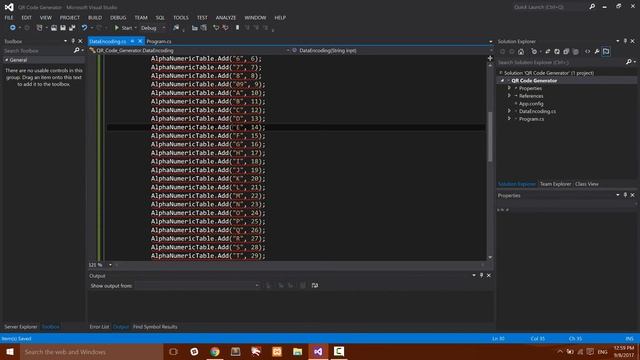Select App.config in Solution Explorer

(x=531, y=104)
